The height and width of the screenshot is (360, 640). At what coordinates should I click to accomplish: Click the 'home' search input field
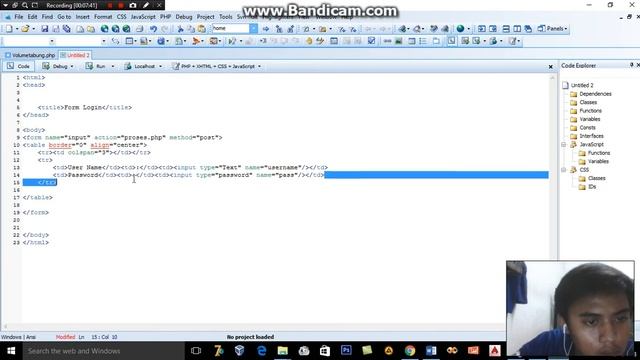(231, 28)
